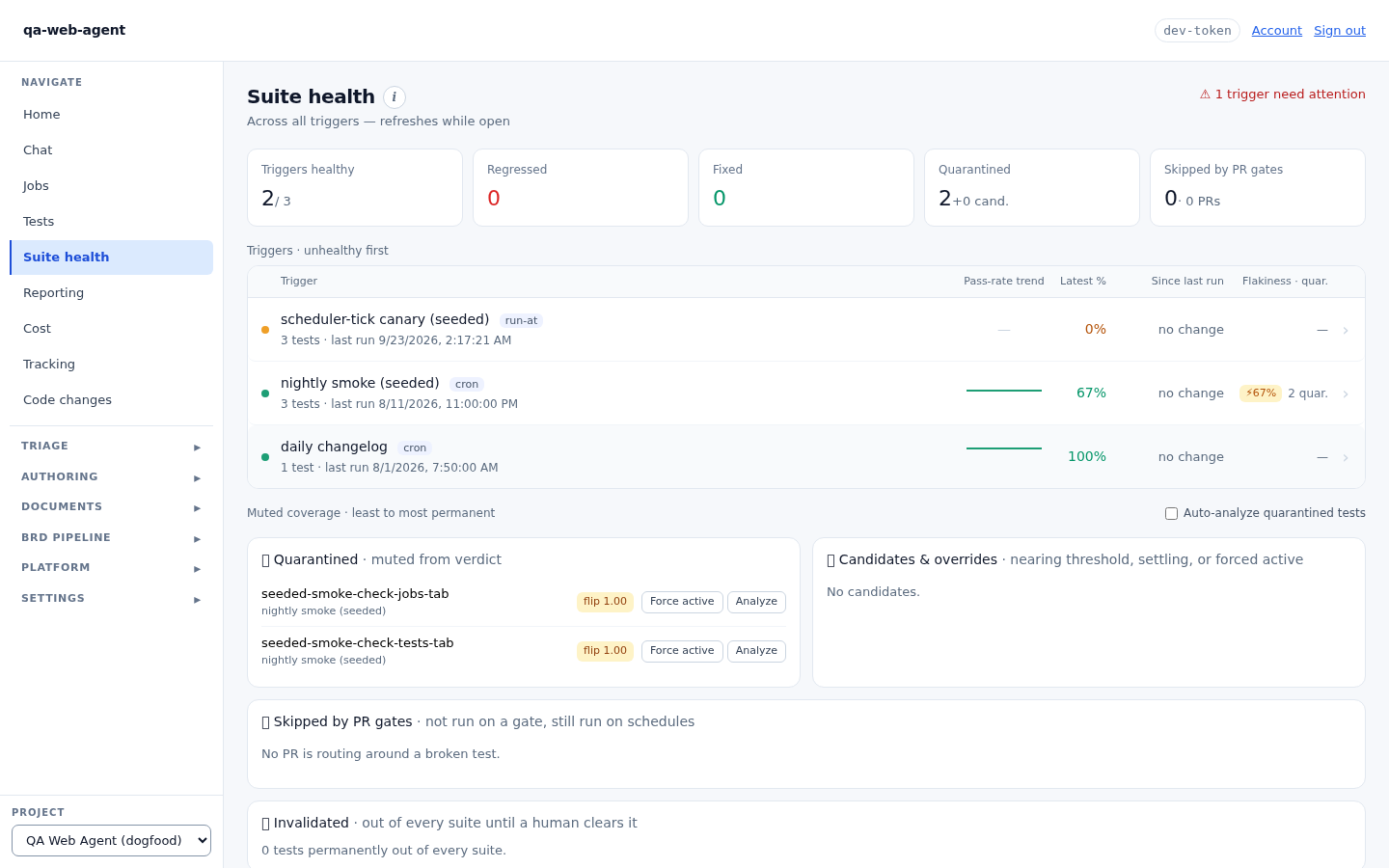The image size is (1389, 868).
Task: Click the Sign out link
Action: (1339, 31)
